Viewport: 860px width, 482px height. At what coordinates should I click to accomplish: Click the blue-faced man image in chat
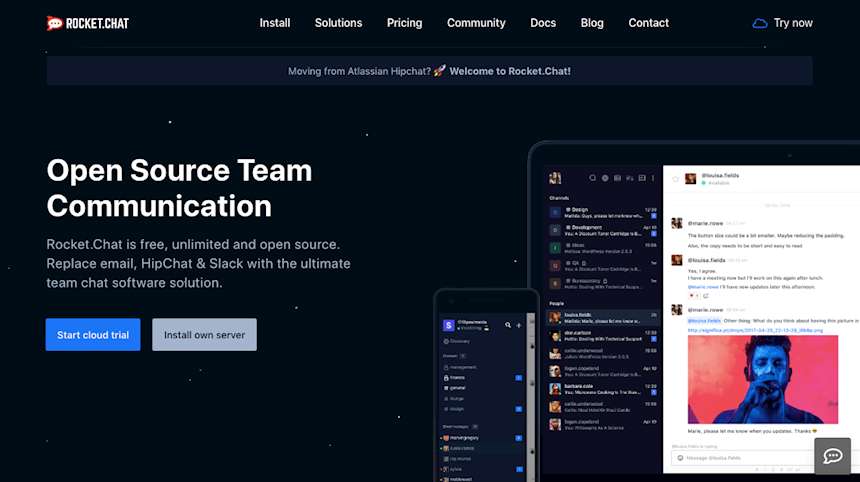tap(762, 379)
